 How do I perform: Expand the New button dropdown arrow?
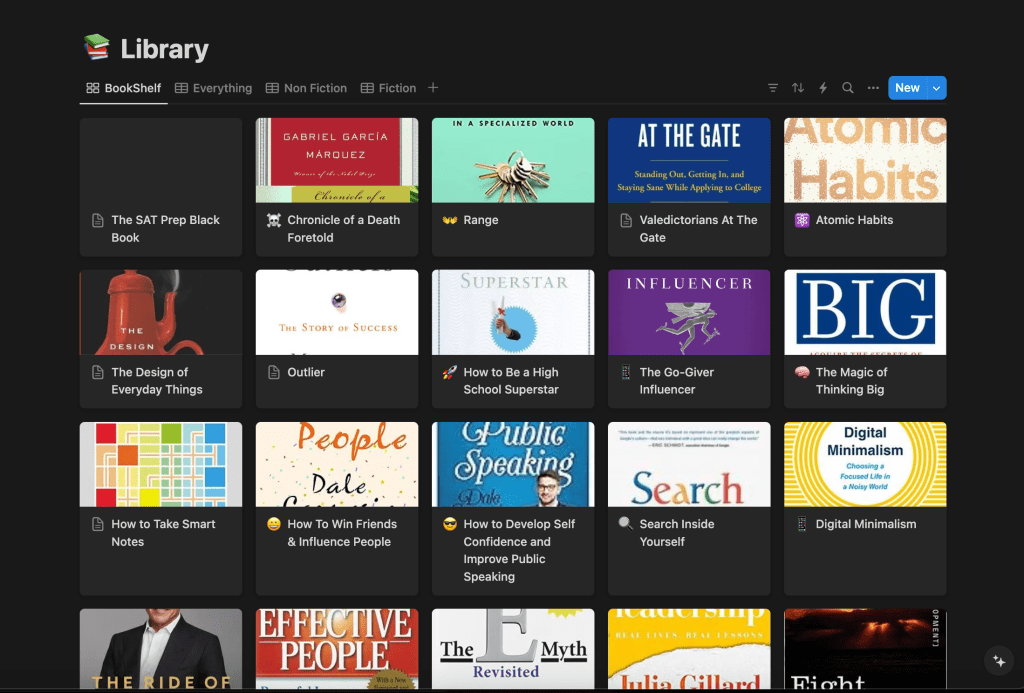coord(937,88)
